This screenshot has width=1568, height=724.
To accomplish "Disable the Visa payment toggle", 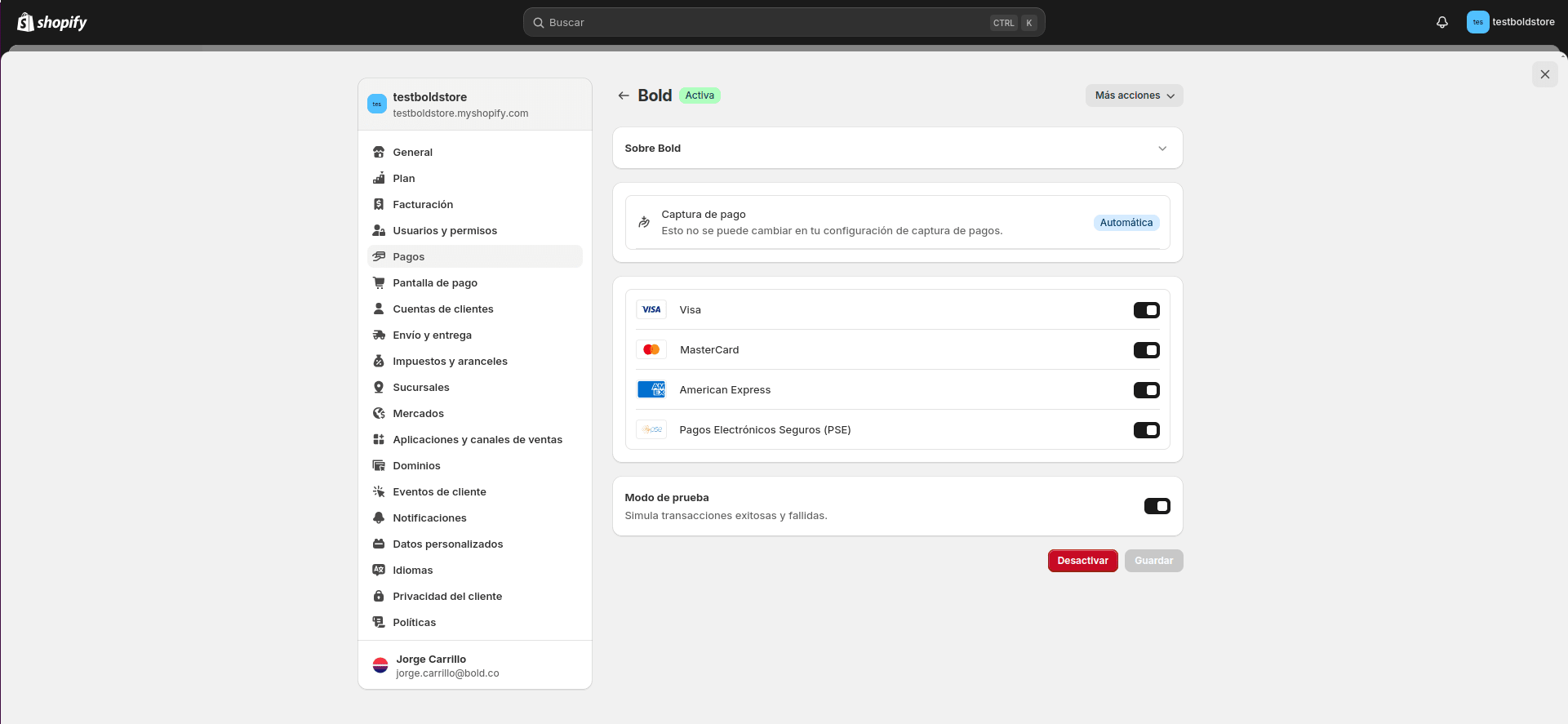I will coord(1146,310).
